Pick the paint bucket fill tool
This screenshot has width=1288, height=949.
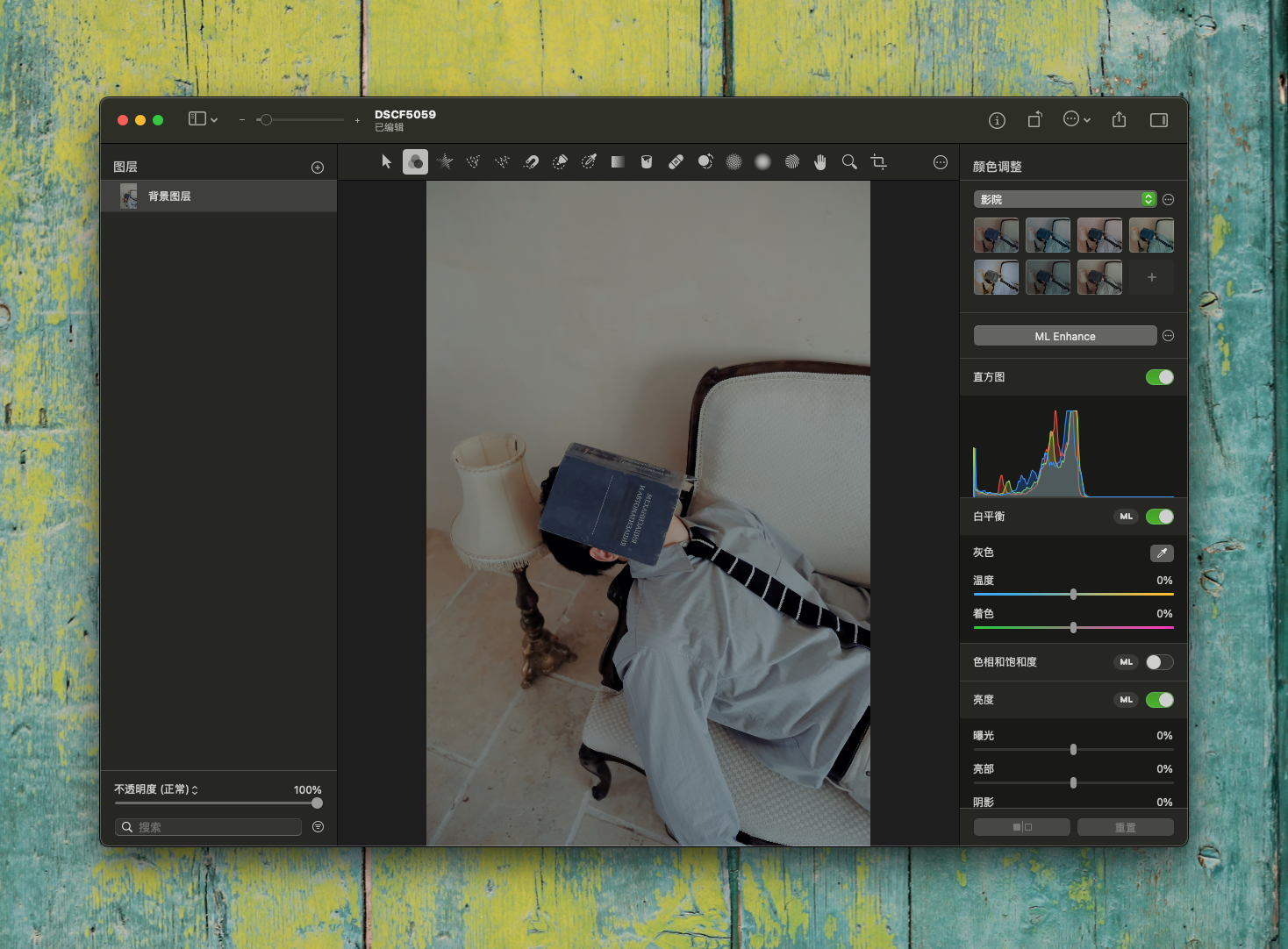click(x=647, y=161)
